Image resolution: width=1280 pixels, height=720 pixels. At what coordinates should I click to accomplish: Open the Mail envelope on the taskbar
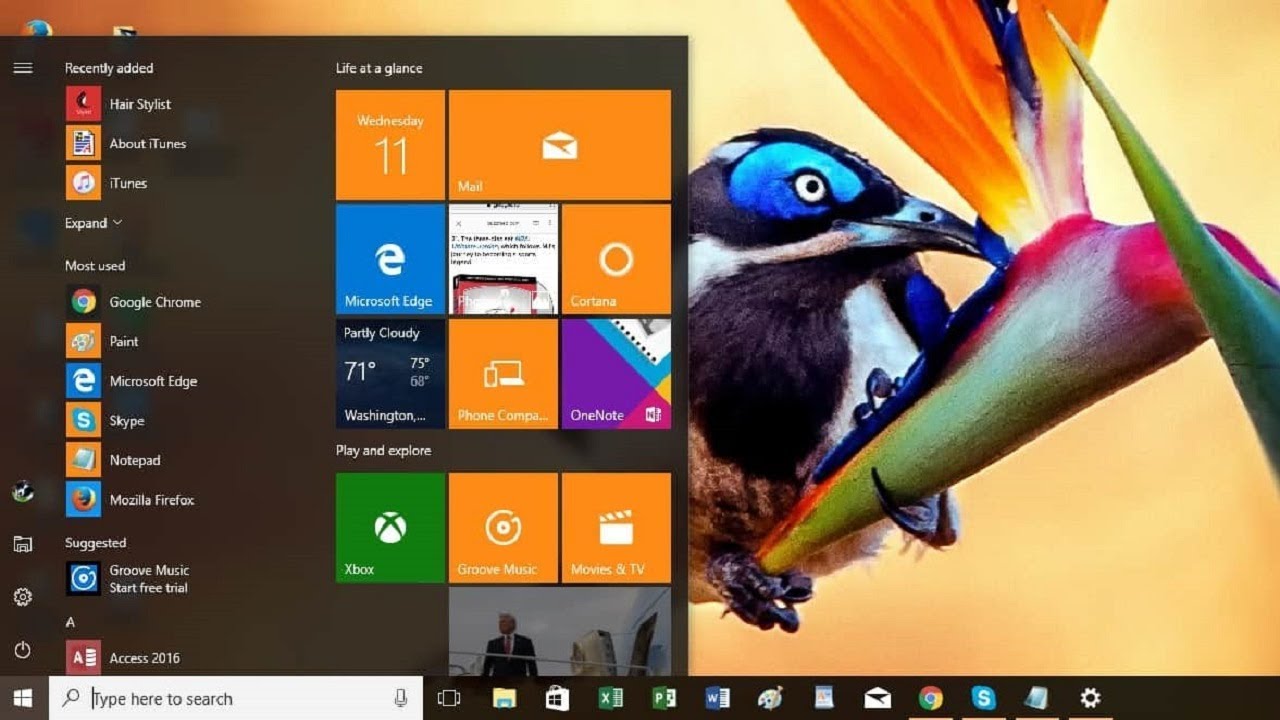pos(877,698)
